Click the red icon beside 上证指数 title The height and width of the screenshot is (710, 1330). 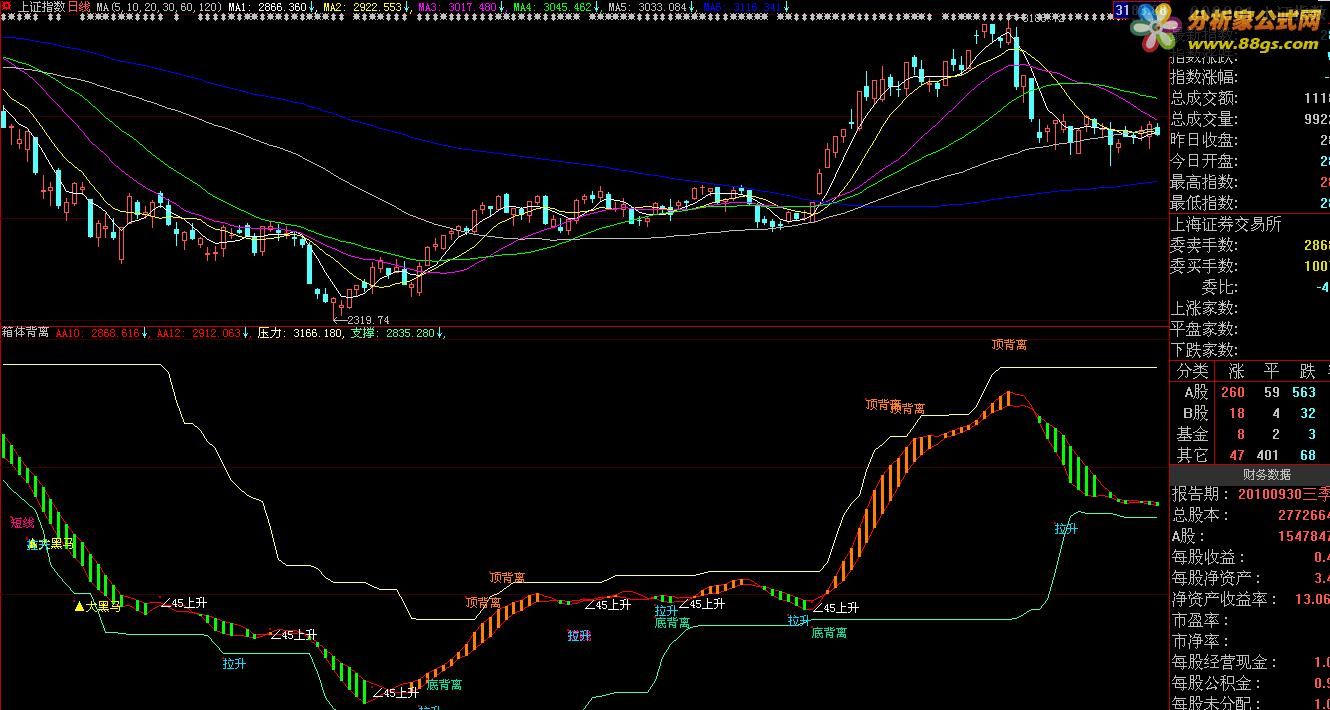8,6
